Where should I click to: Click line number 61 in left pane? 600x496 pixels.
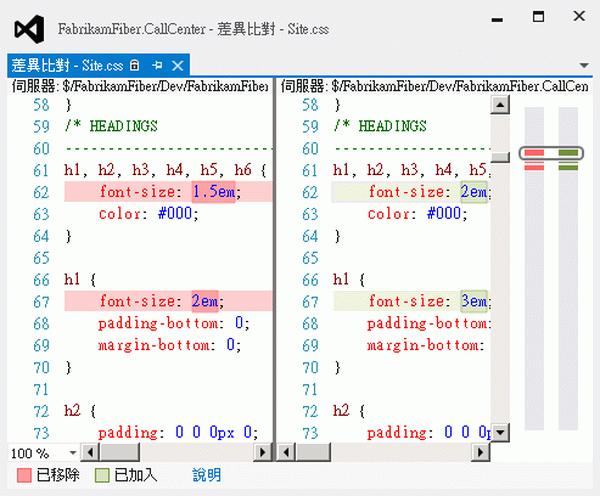coord(41,170)
